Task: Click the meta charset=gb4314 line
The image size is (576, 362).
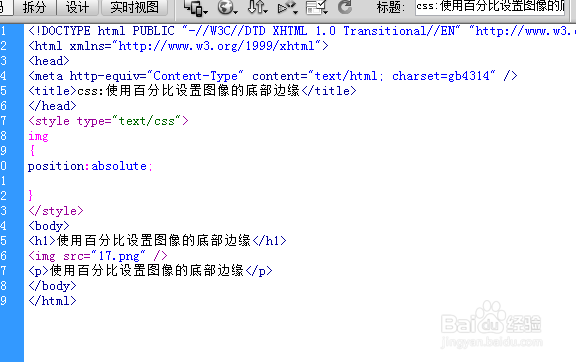Action: [273, 76]
